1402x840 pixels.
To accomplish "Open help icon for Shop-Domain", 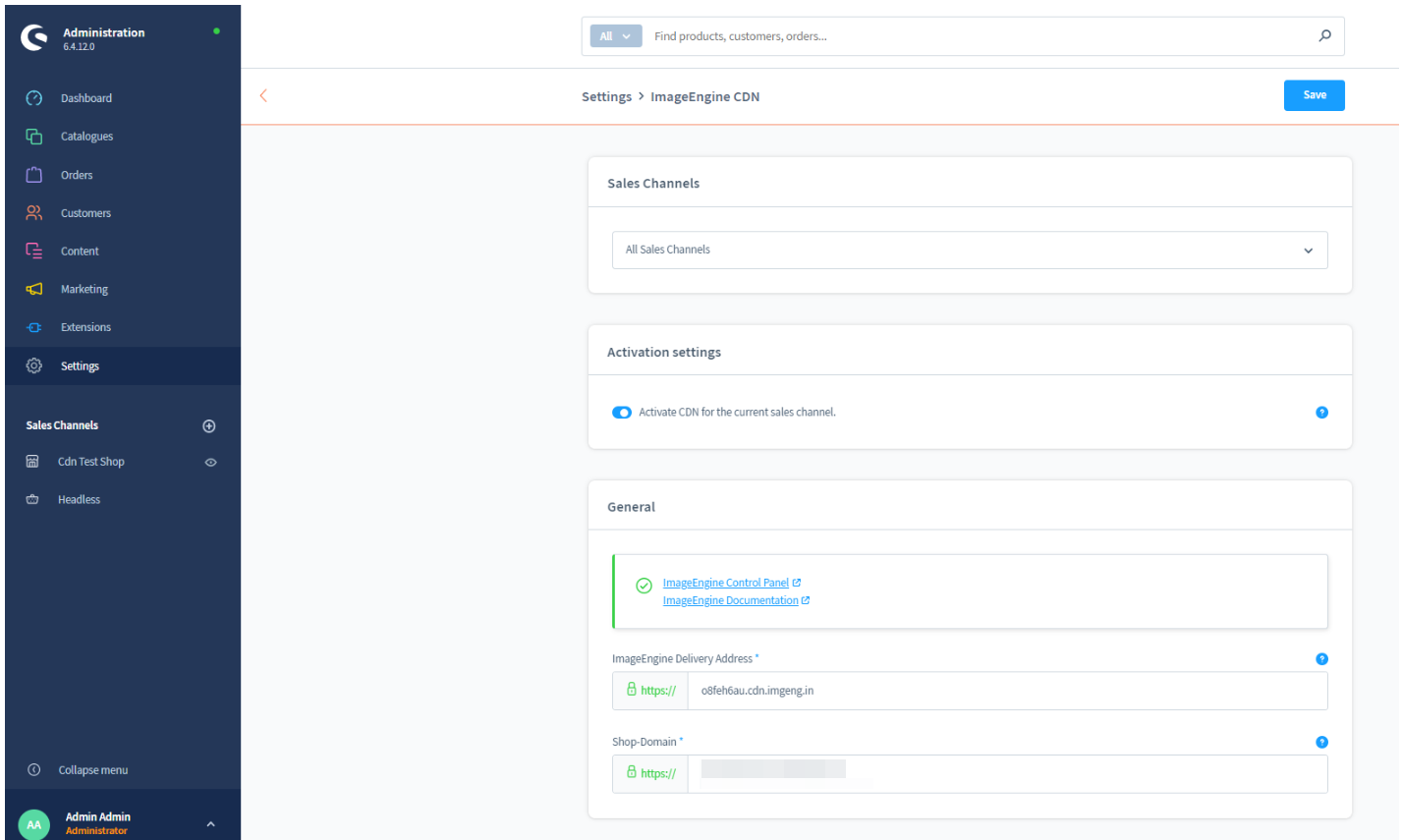I will [x=1321, y=743].
